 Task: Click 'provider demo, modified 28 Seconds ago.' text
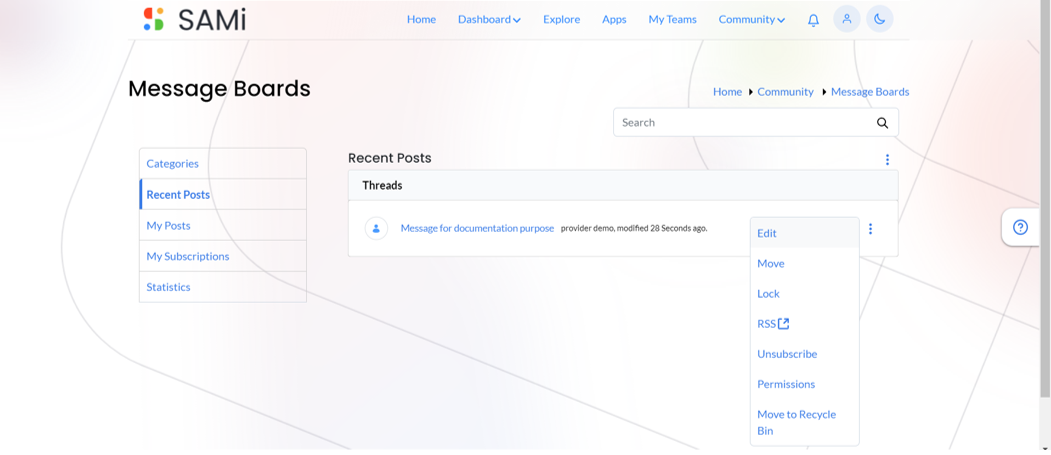pyautogui.click(x=634, y=228)
